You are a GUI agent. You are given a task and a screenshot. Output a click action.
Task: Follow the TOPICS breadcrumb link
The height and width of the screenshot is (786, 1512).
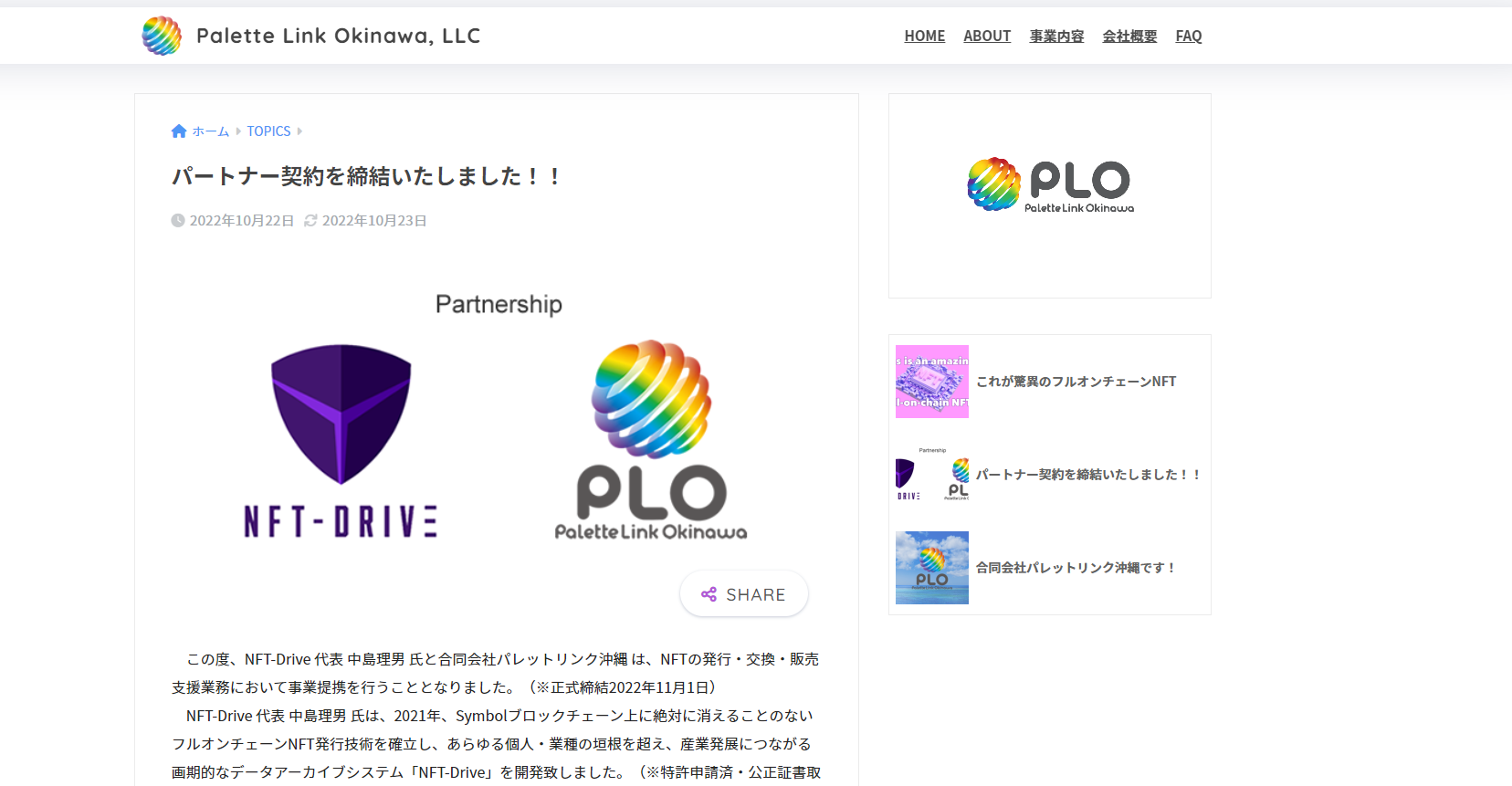(x=268, y=131)
